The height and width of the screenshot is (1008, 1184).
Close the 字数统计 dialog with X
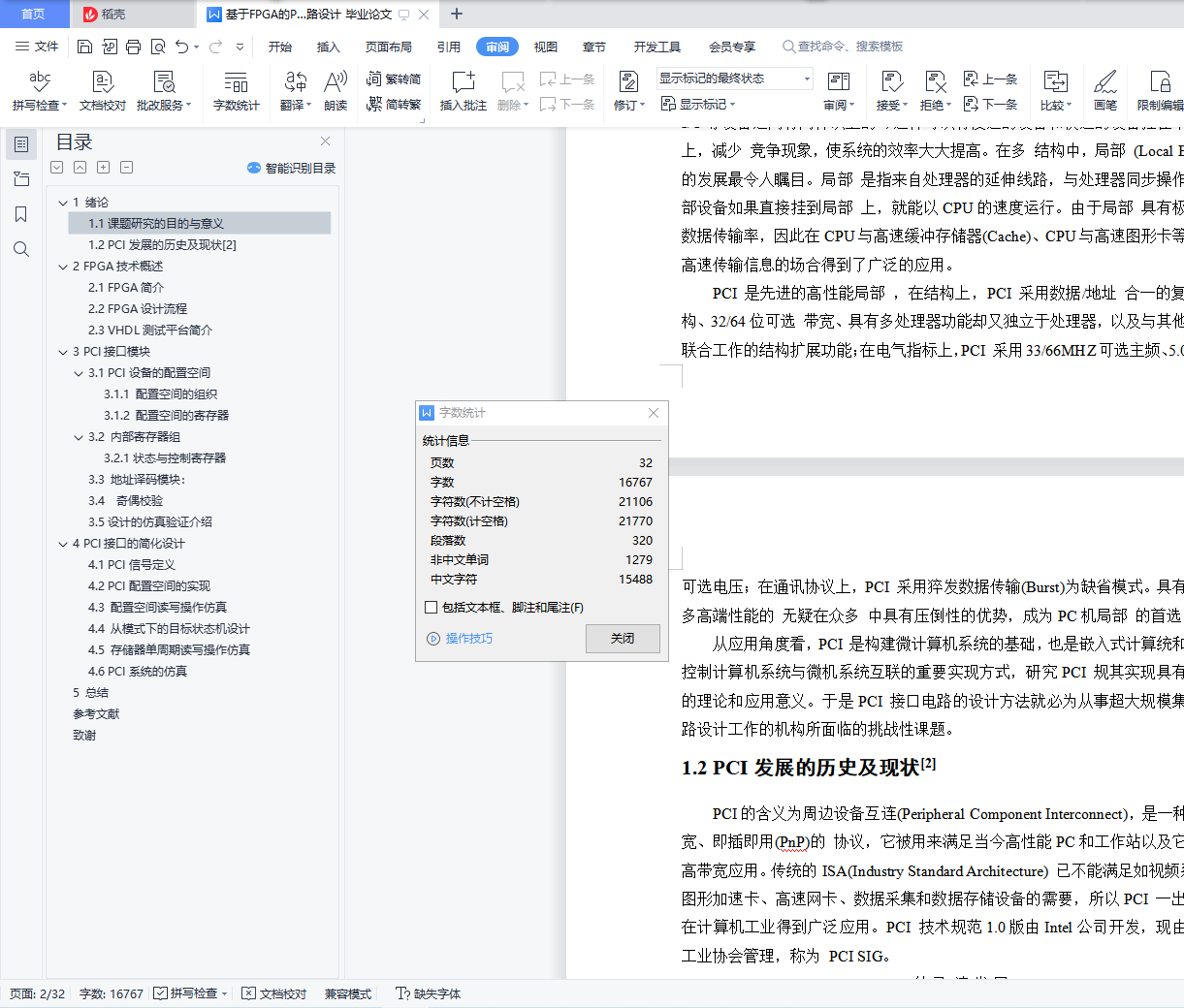coord(654,413)
